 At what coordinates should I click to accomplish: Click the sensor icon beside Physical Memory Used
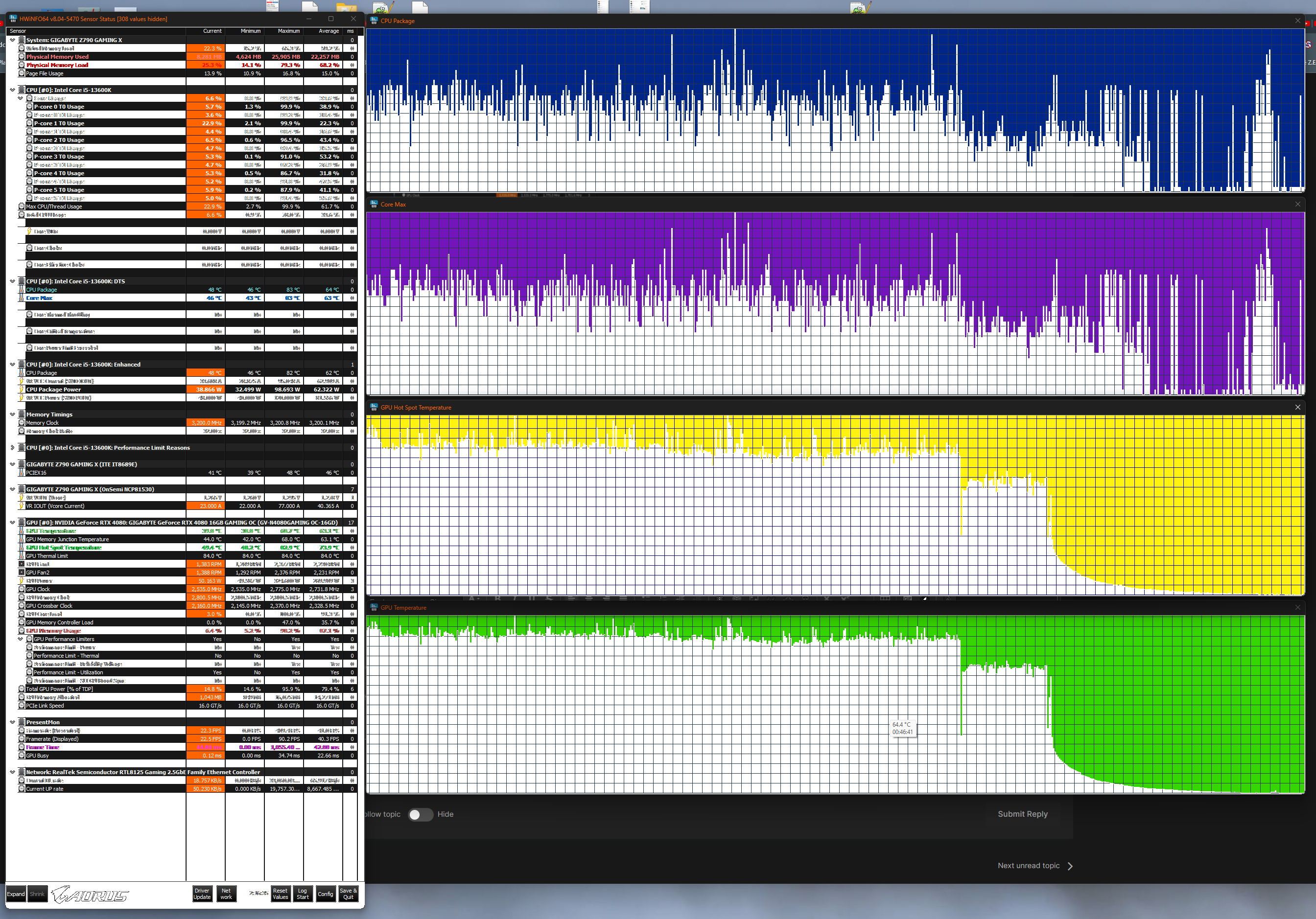22,57
